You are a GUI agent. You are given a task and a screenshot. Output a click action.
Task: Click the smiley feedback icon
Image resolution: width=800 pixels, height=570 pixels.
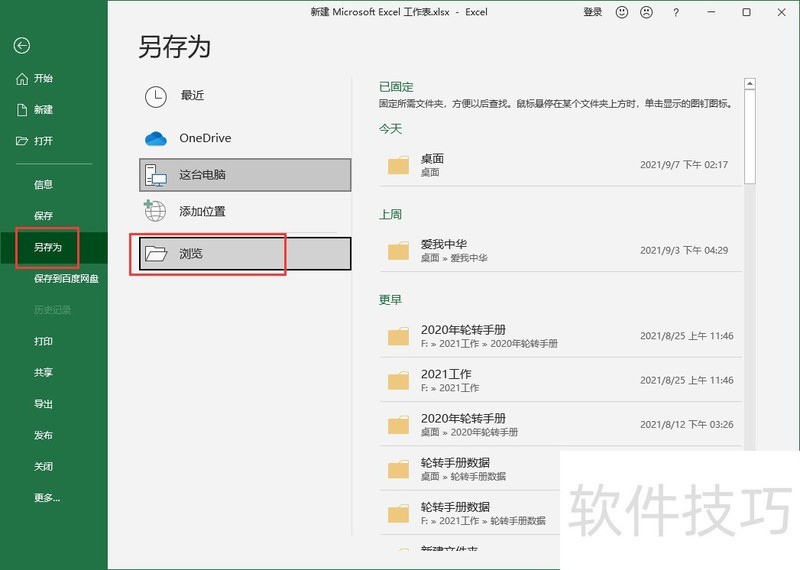click(621, 12)
